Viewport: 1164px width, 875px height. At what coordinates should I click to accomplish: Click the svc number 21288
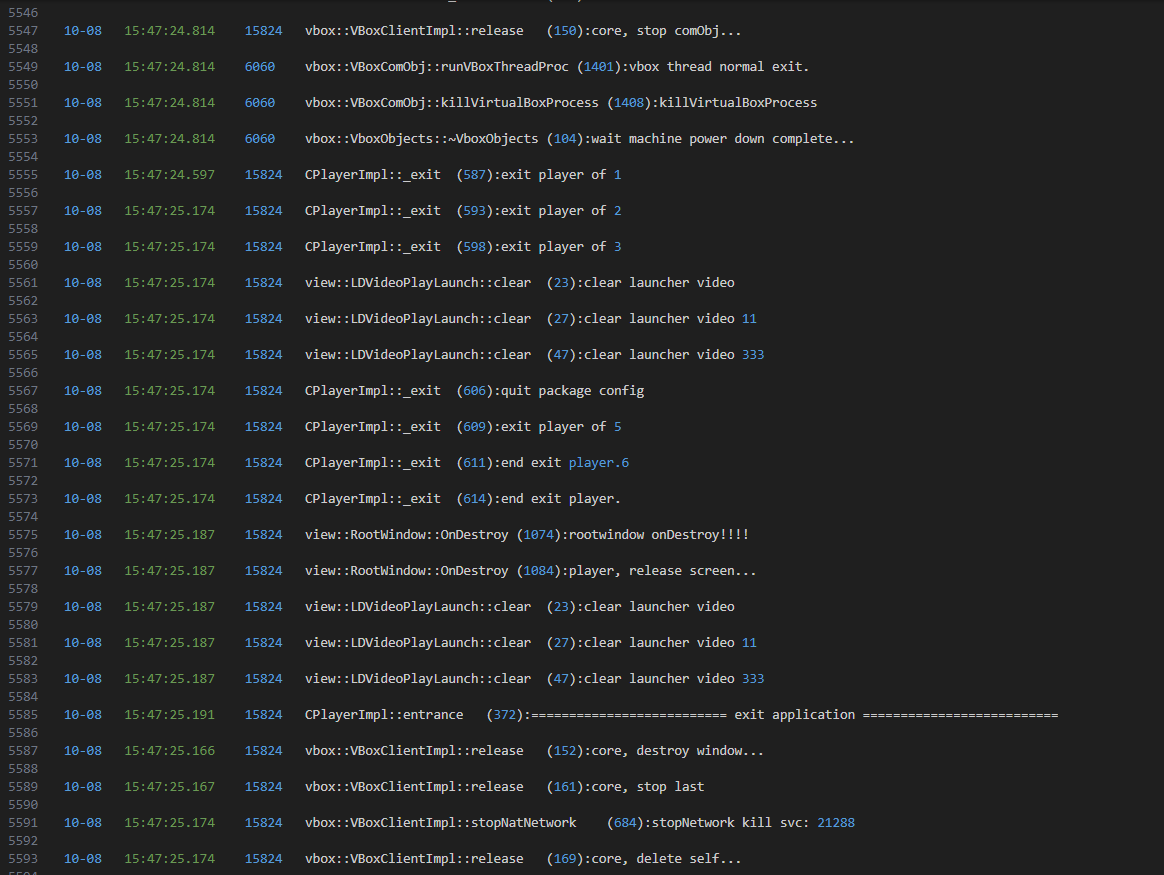click(835, 823)
